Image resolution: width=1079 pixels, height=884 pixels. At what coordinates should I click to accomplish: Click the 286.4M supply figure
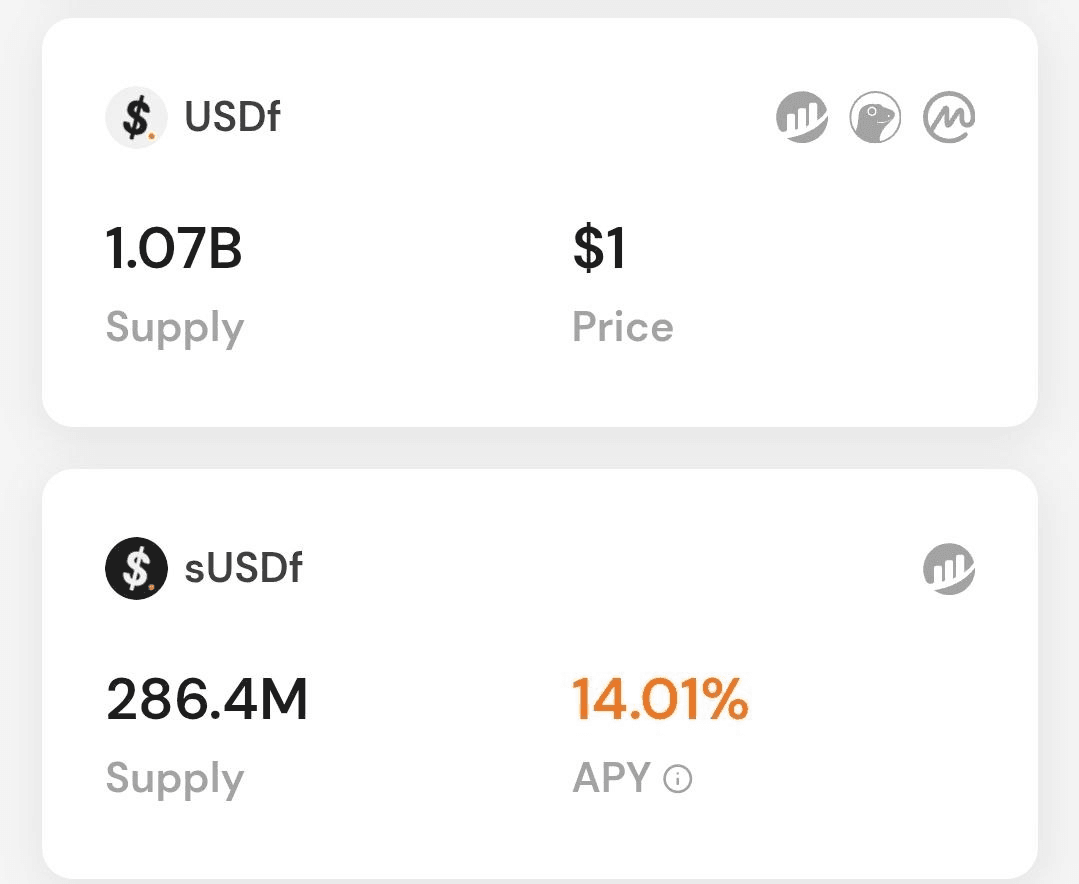click(207, 699)
